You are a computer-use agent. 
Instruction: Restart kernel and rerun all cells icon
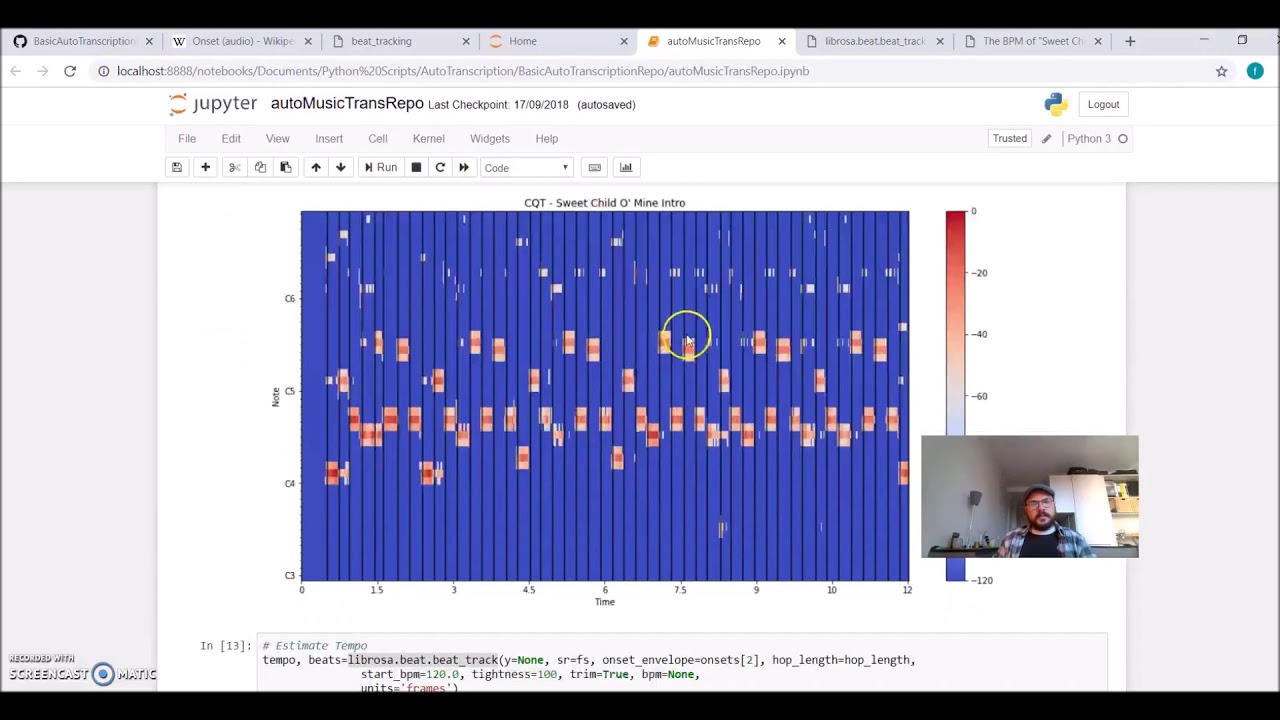[x=464, y=168]
